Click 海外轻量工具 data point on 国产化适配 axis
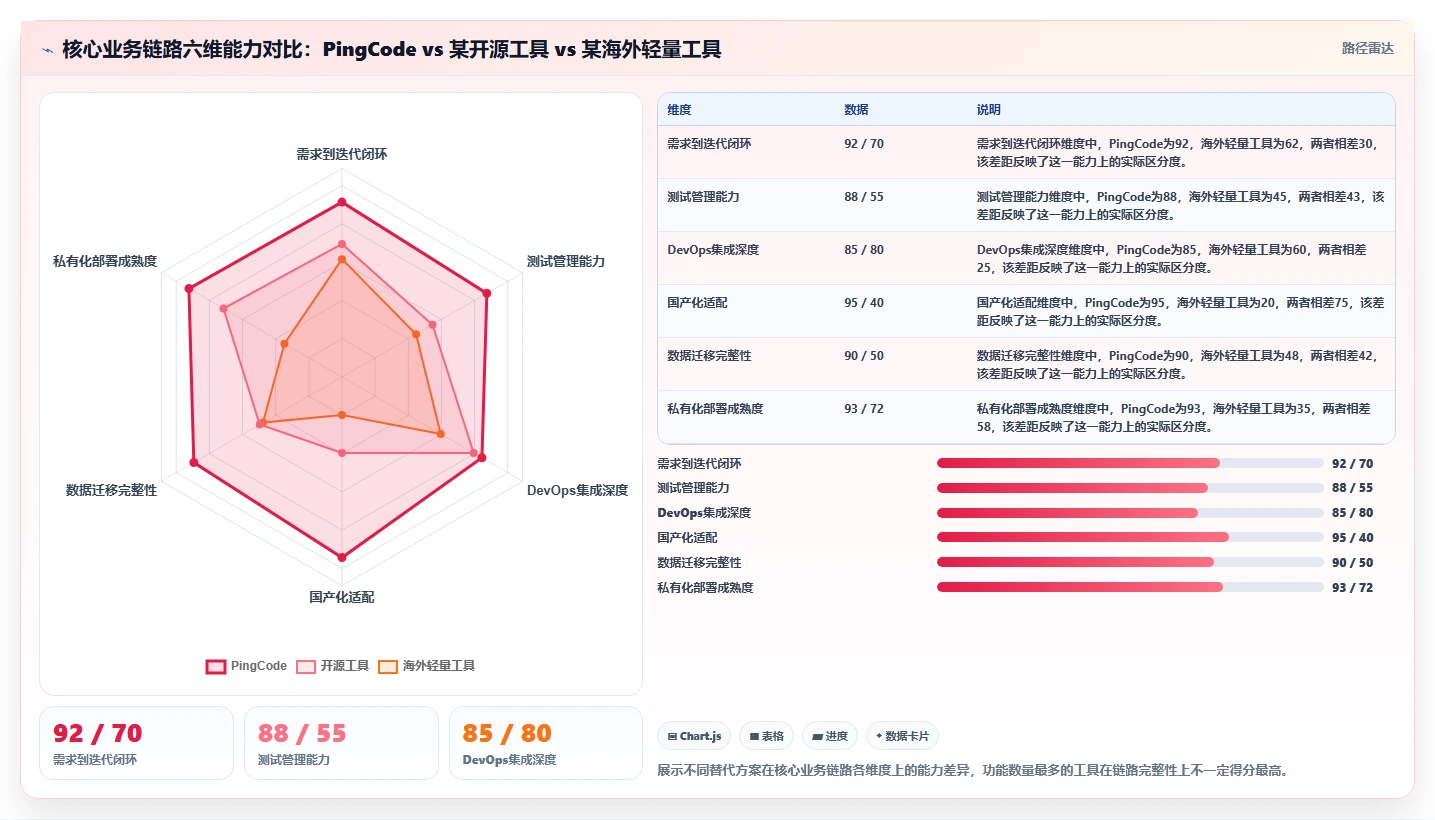Image resolution: width=1435 pixels, height=820 pixels. tap(342, 415)
